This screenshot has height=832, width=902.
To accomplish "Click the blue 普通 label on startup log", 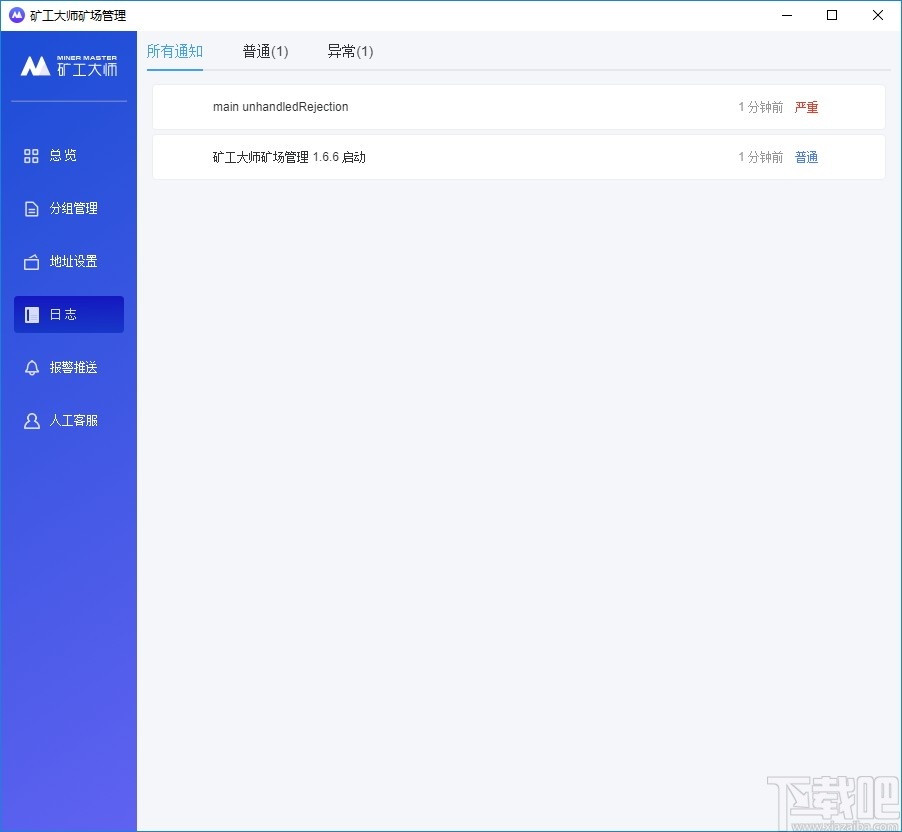I will point(806,157).
